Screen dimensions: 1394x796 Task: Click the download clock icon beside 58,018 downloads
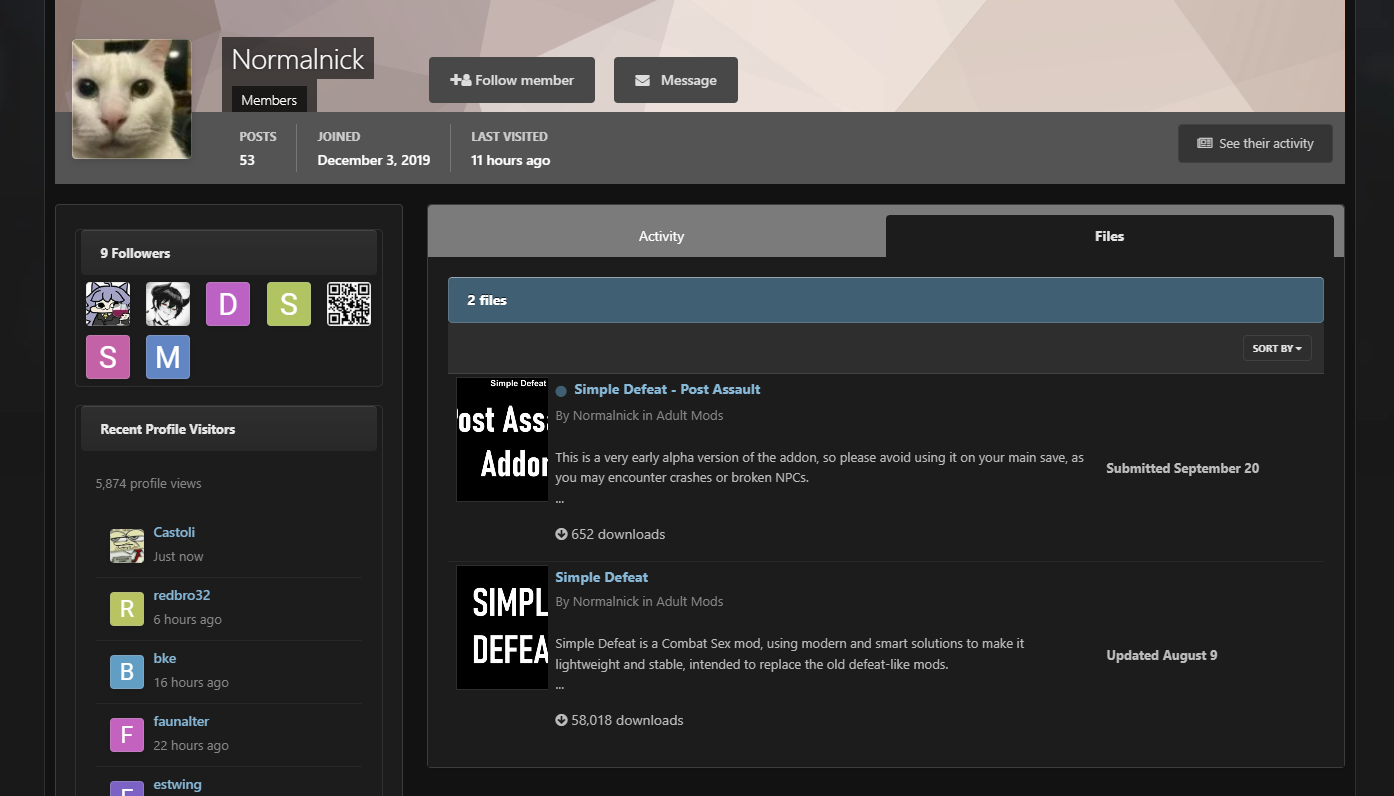tap(560, 719)
